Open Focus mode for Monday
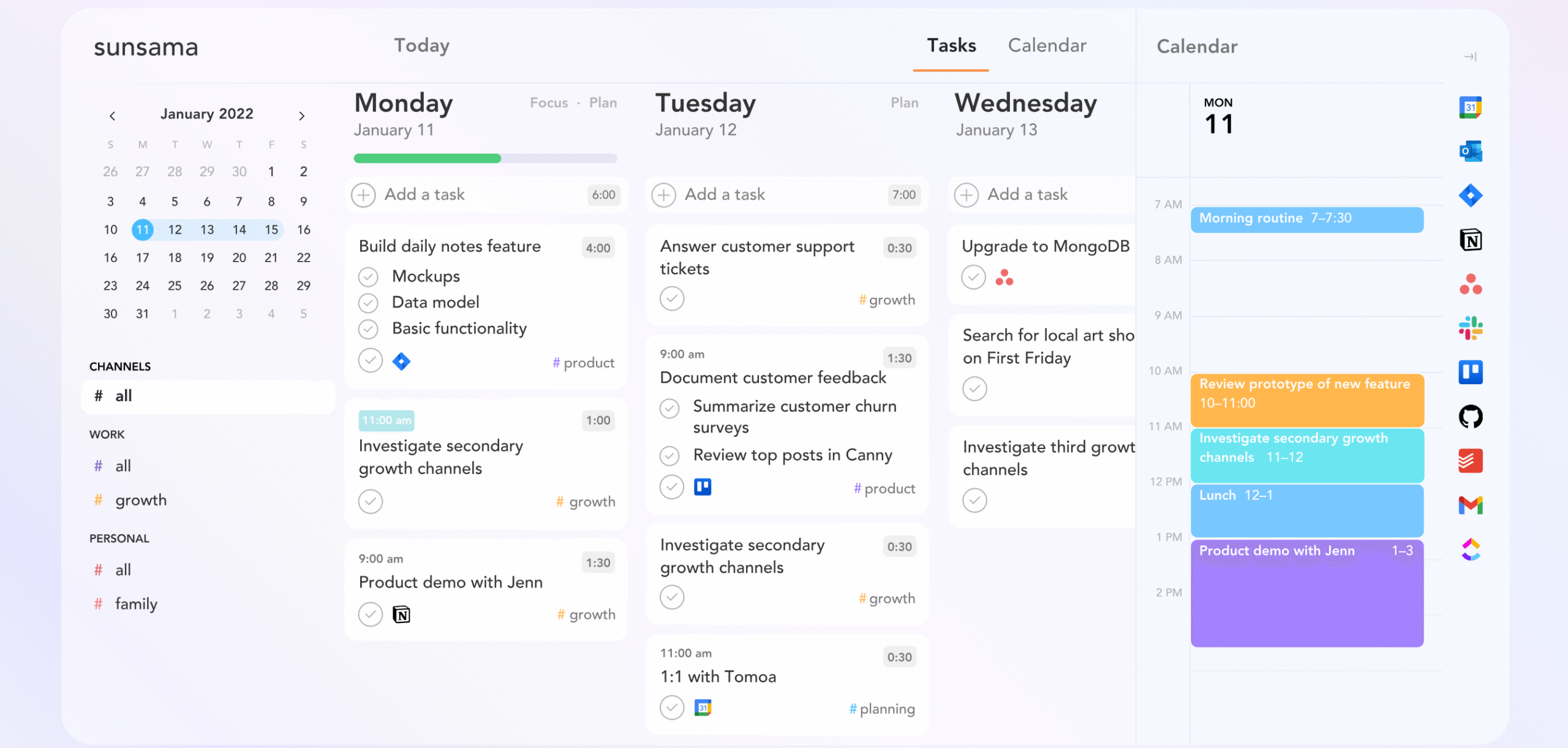 [x=549, y=103]
